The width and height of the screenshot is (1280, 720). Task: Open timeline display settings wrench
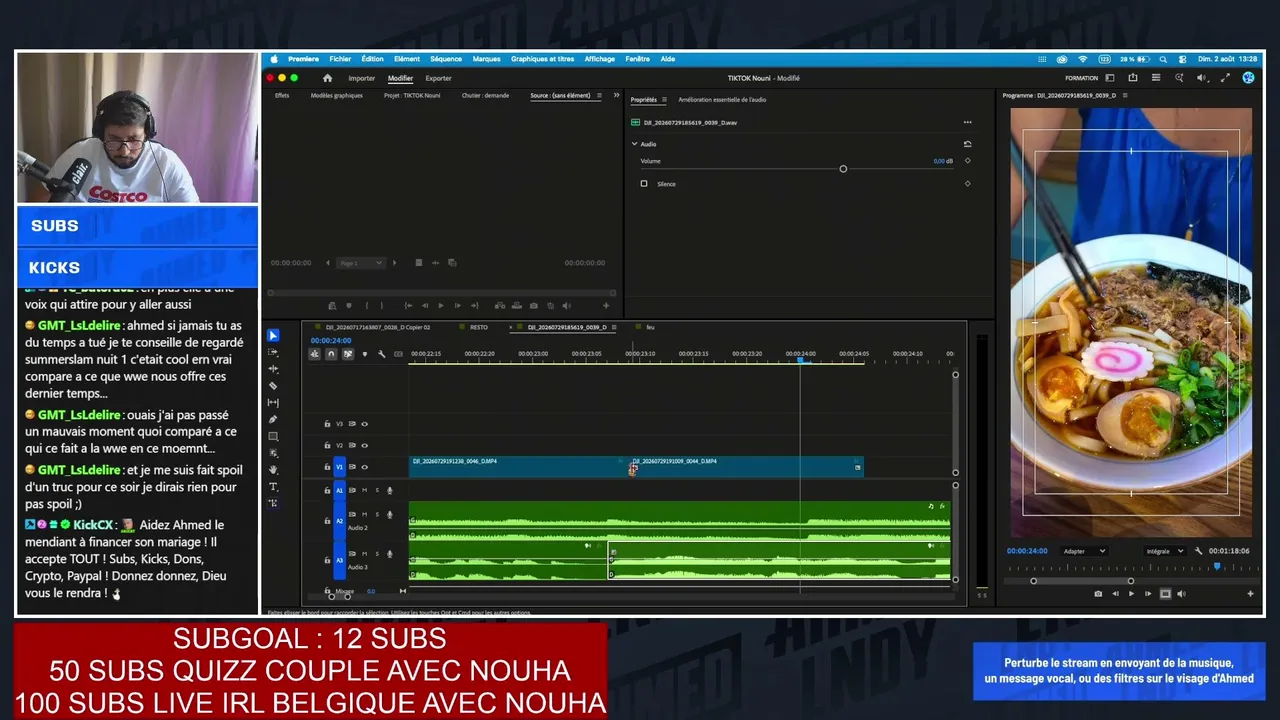[x=381, y=354]
